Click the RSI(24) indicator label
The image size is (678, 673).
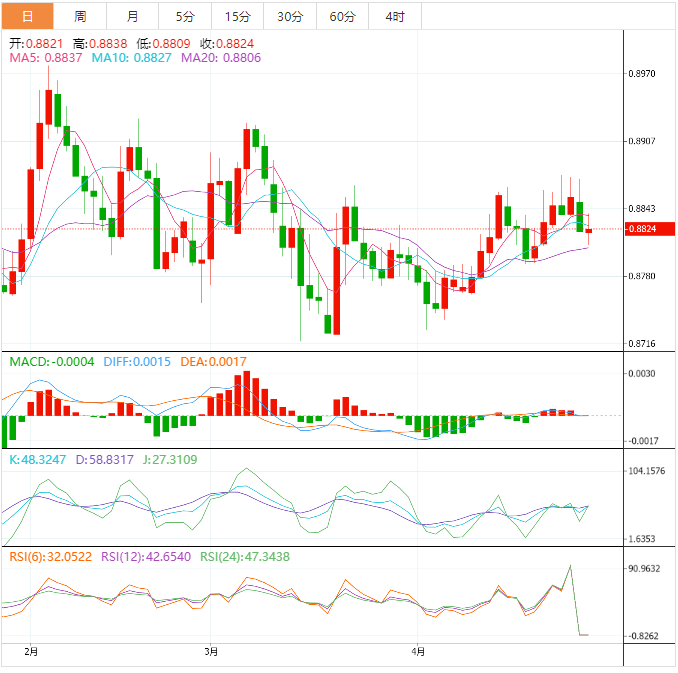tap(246, 556)
